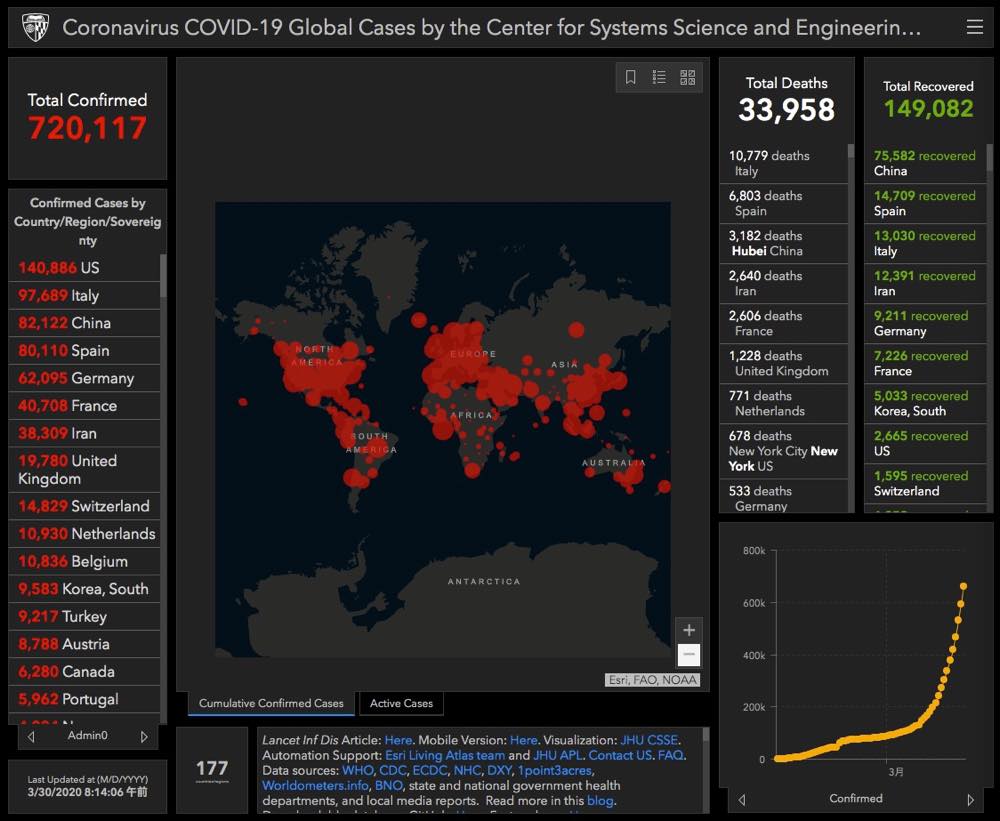Select '6,803 deaths Spain' entry

[784, 203]
